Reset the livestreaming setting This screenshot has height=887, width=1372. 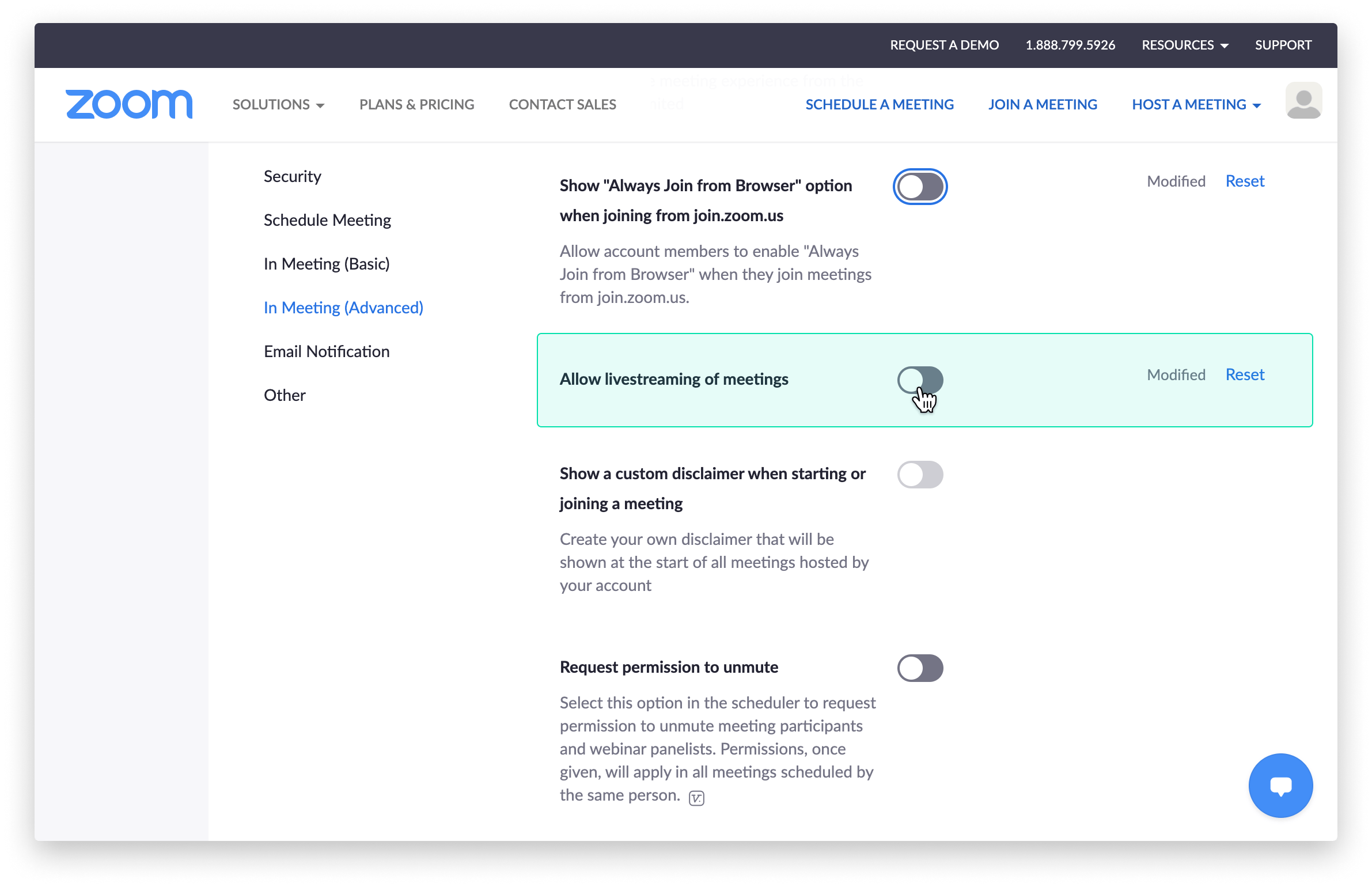click(1245, 374)
